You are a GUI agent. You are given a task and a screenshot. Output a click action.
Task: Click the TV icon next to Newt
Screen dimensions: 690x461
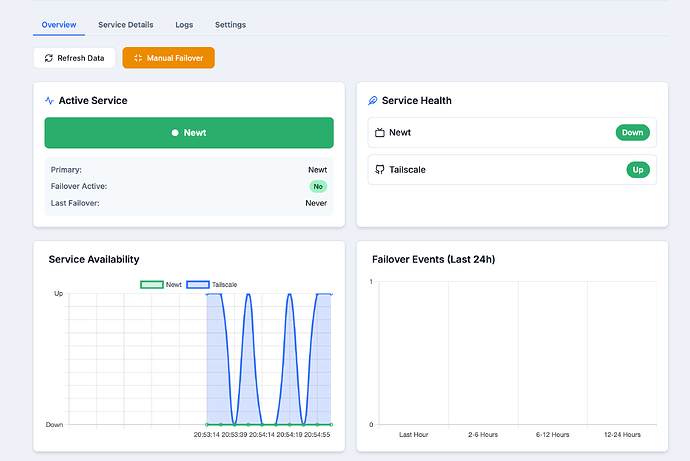(x=380, y=132)
